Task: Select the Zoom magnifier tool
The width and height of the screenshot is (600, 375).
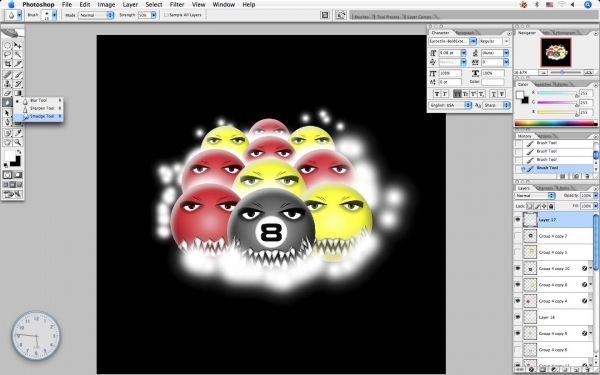Action: coord(18,142)
